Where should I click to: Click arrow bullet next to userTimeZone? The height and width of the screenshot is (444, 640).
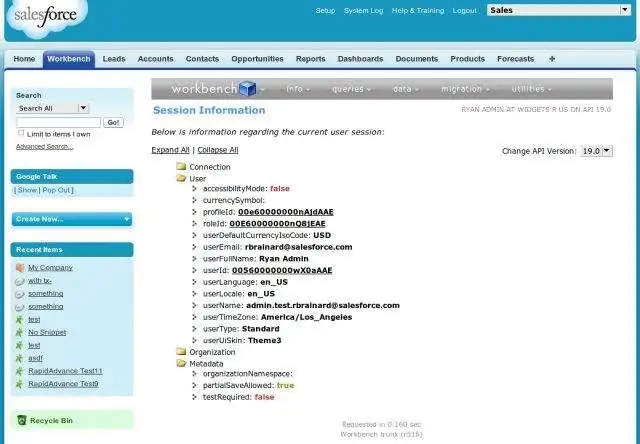195,317
